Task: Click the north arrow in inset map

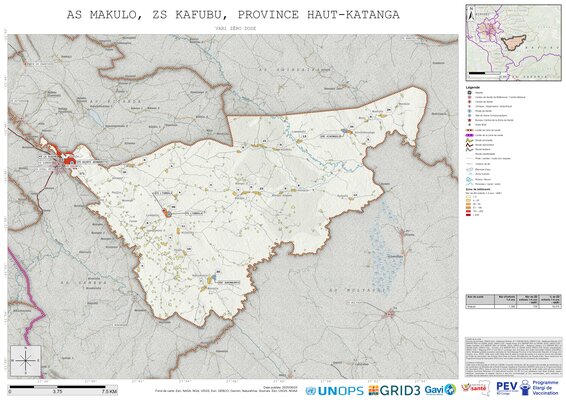Action: point(471,14)
